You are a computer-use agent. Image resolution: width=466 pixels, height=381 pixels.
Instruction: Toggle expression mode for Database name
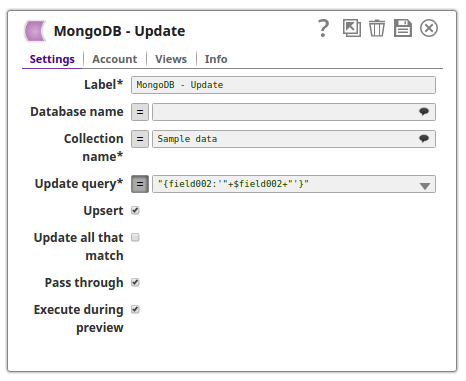coord(140,112)
